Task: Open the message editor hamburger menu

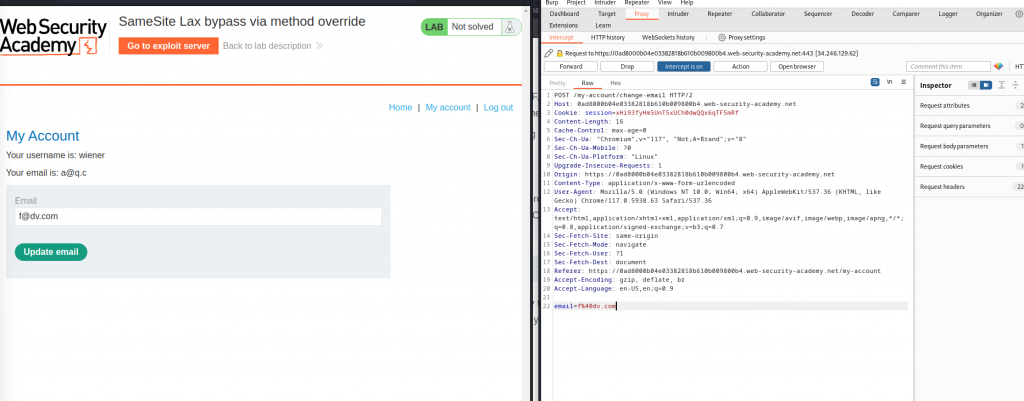Action: pos(904,82)
